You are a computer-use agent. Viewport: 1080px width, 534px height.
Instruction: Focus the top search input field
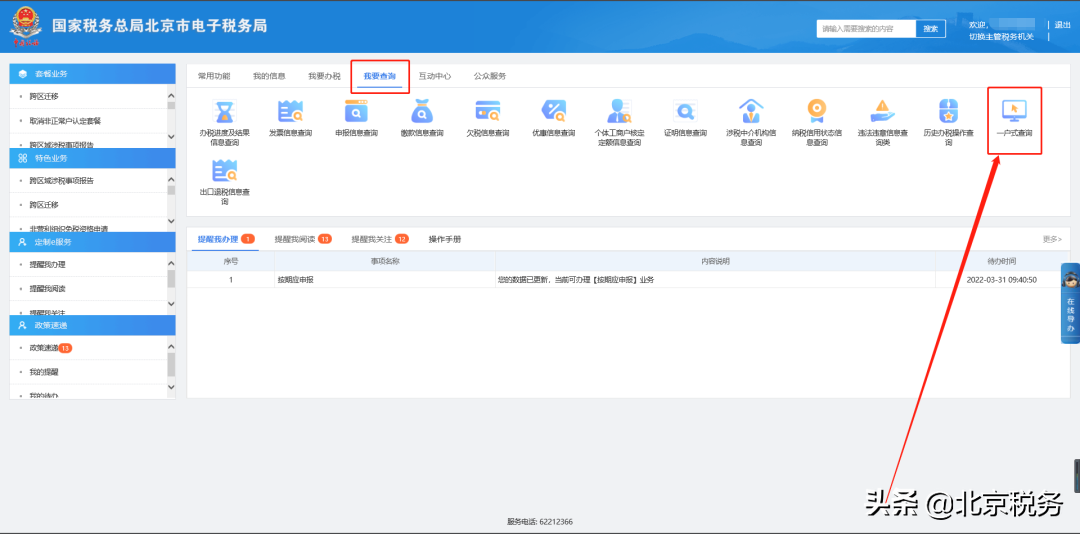(866, 29)
